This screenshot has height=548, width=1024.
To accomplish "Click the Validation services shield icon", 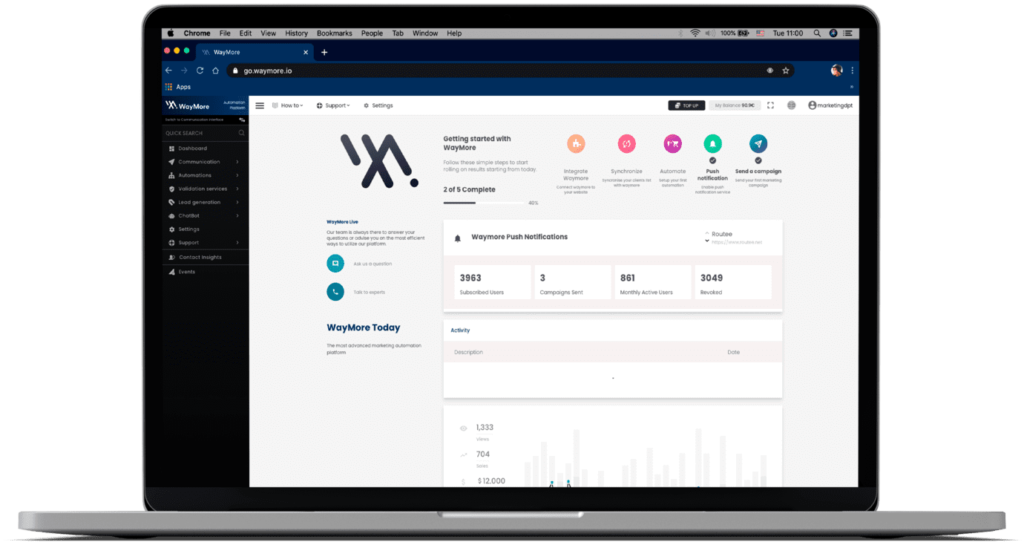I will (x=171, y=189).
